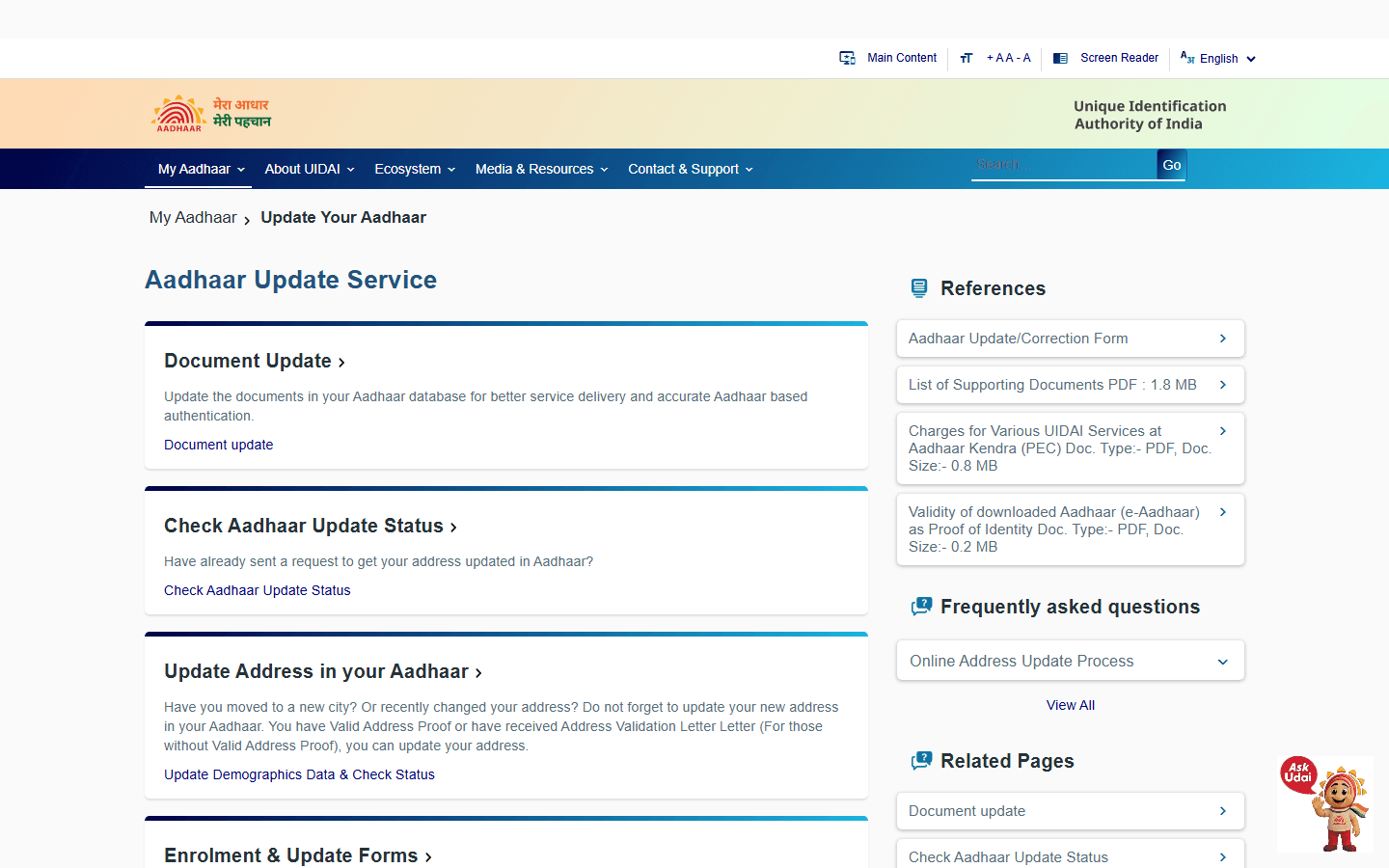Click arrow on Related Pages Document update row

click(x=1222, y=811)
